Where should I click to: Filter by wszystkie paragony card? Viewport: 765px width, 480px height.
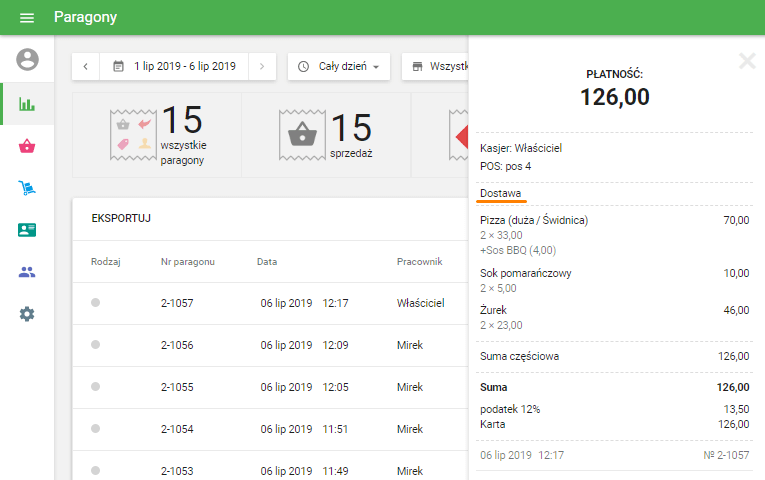tap(157, 135)
